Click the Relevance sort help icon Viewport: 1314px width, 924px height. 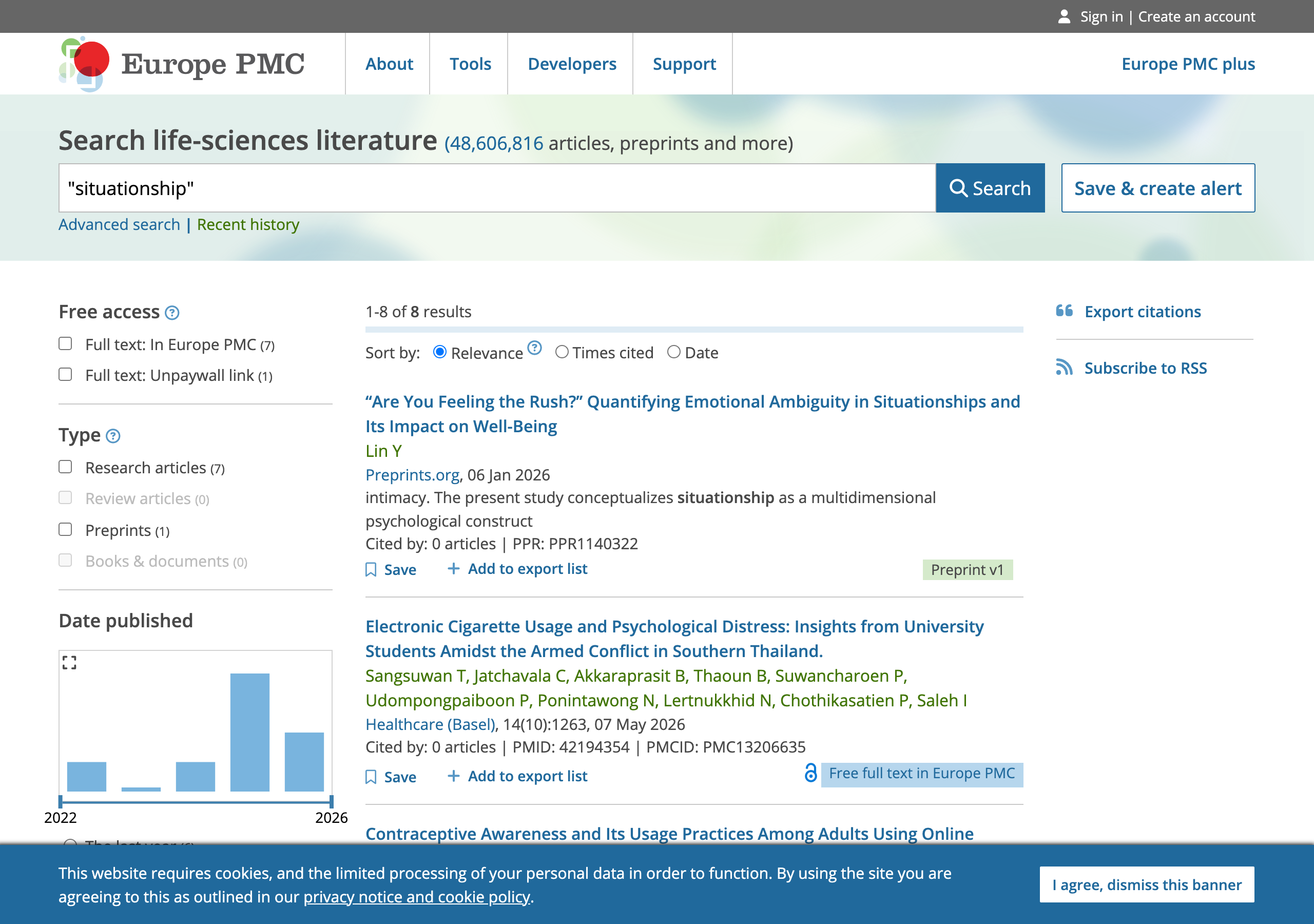pos(534,348)
